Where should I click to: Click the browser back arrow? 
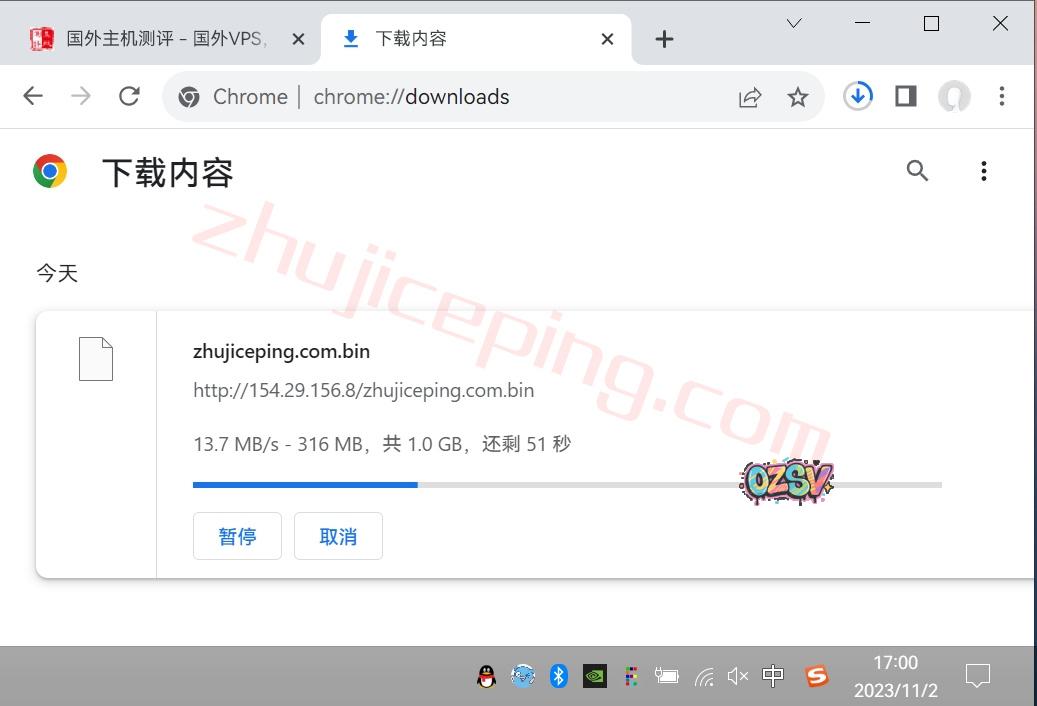(x=33, y=96)
